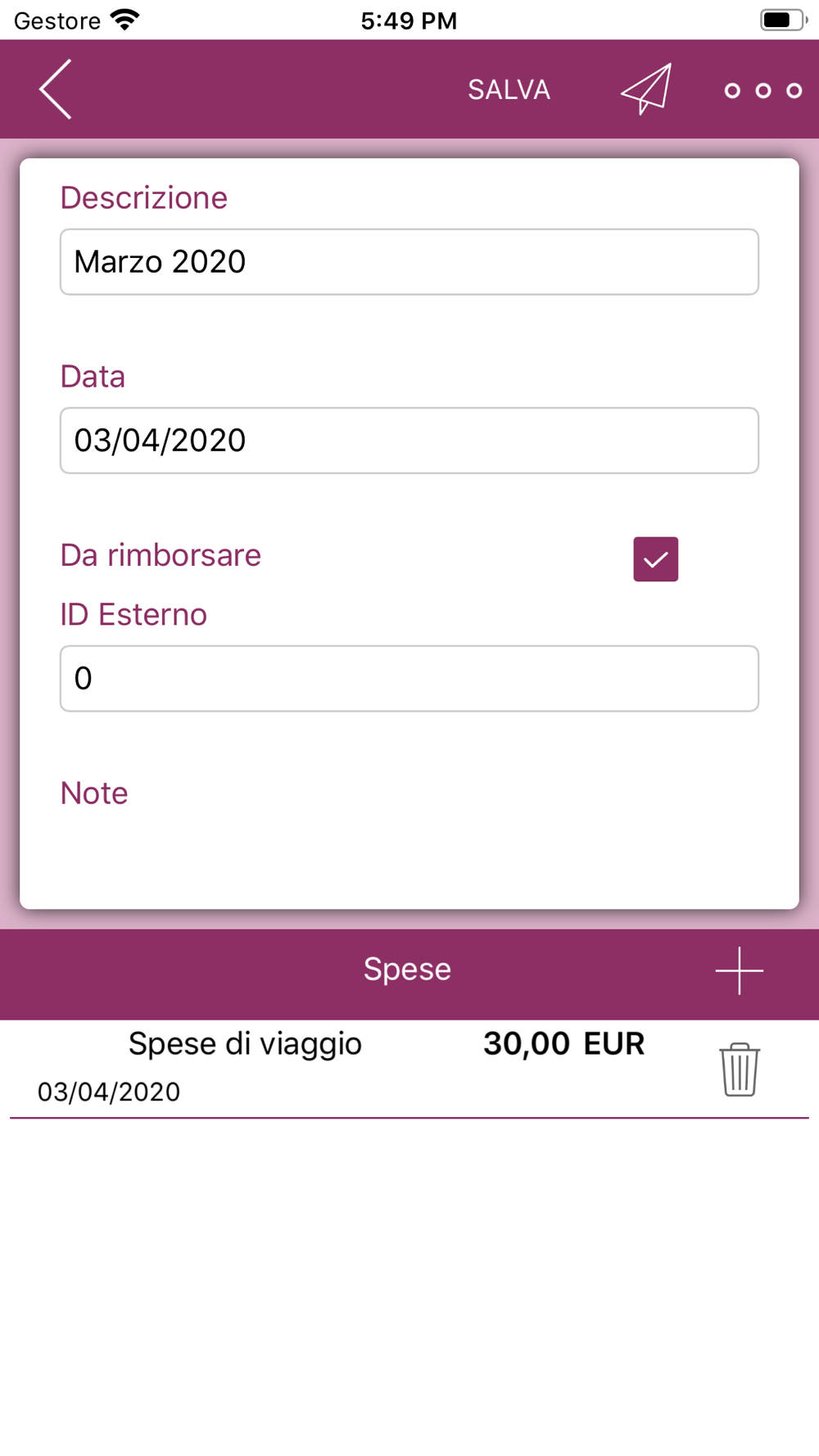This screenshot has height=1456, width=819.
Task: Open the three-dots more options menu
Action: click(762, 90)
